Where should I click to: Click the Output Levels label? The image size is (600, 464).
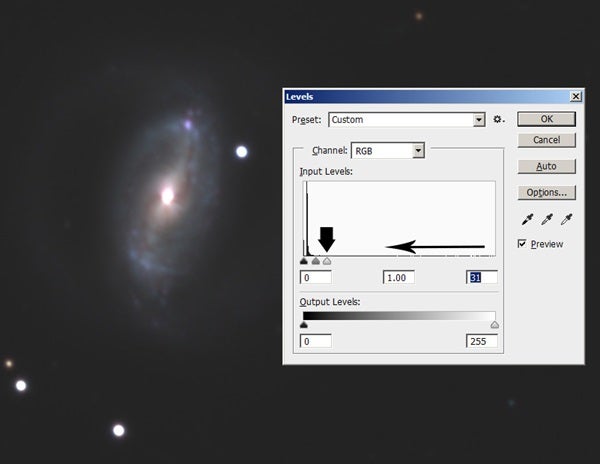coord(330,302)
